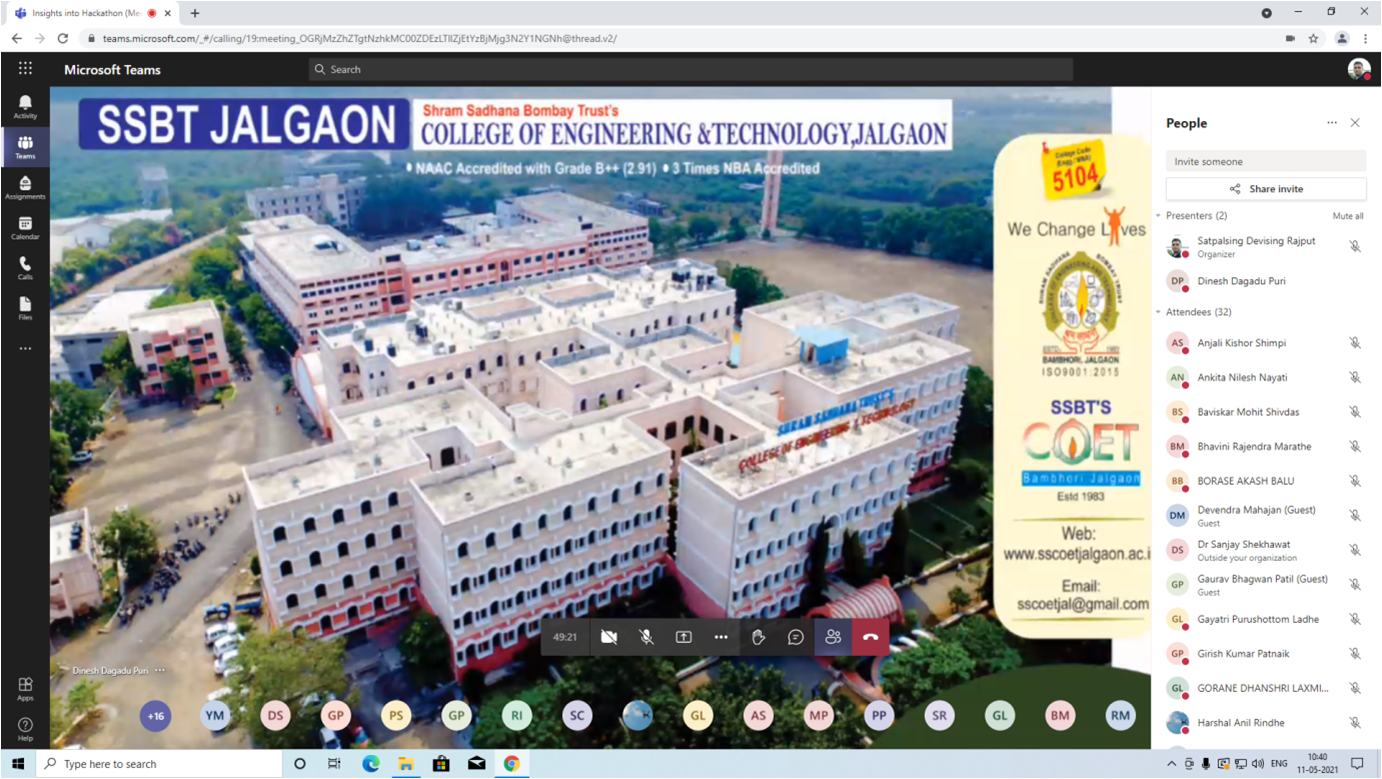Image resolution: width=1382 pixels, height=779 pixels.
Task: Open the profile picture menu
Action: (1359, 69)
